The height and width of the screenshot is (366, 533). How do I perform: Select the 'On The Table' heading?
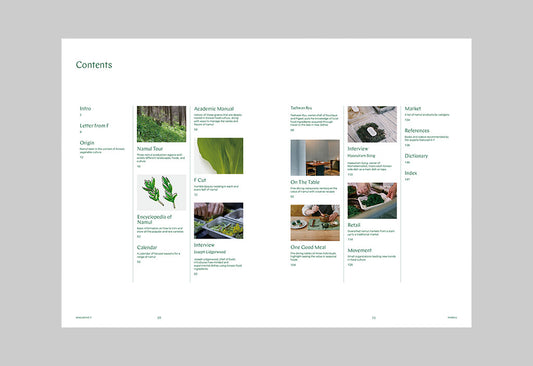305,182
